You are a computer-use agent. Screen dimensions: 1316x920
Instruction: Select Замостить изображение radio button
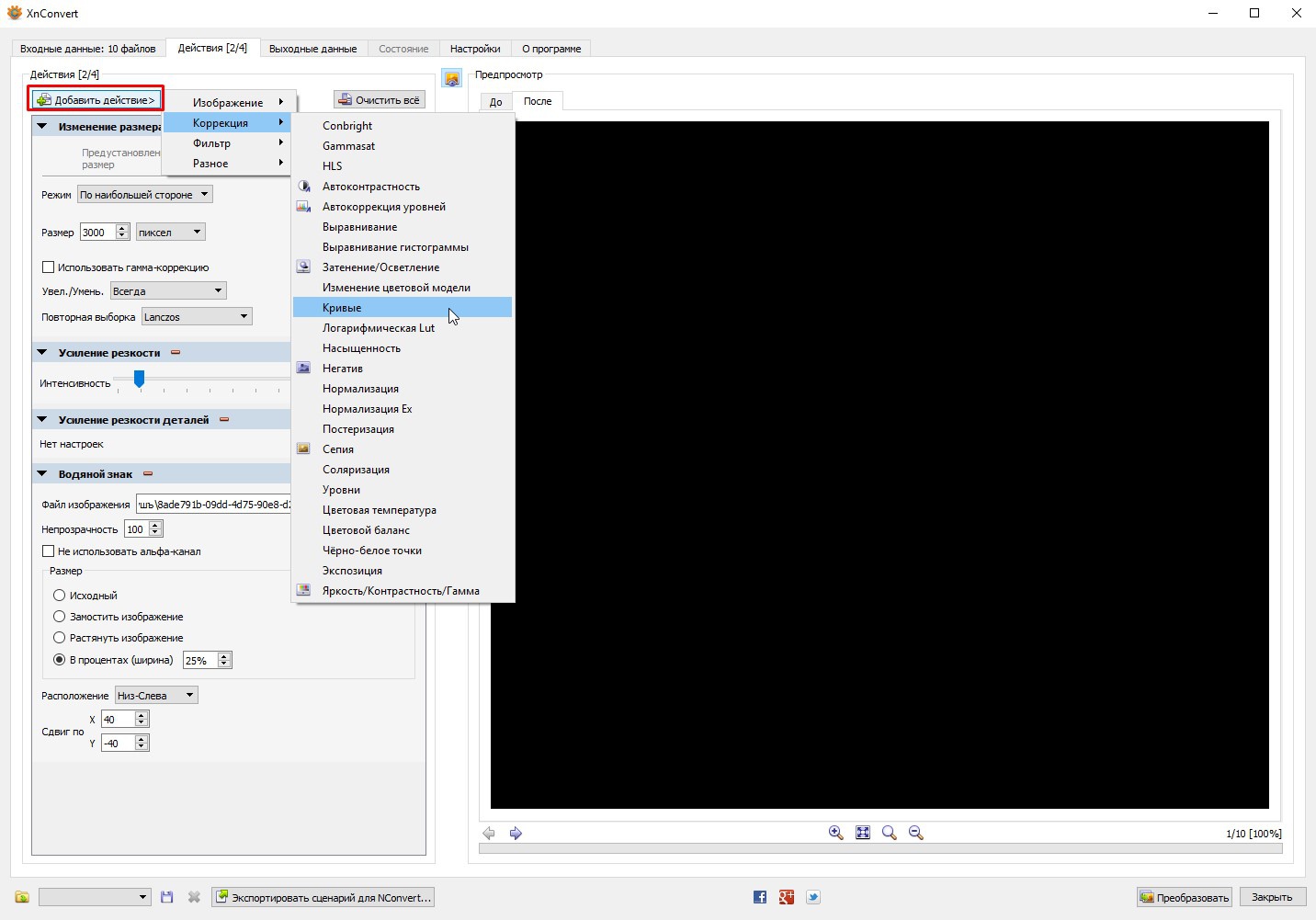(60, 617)
